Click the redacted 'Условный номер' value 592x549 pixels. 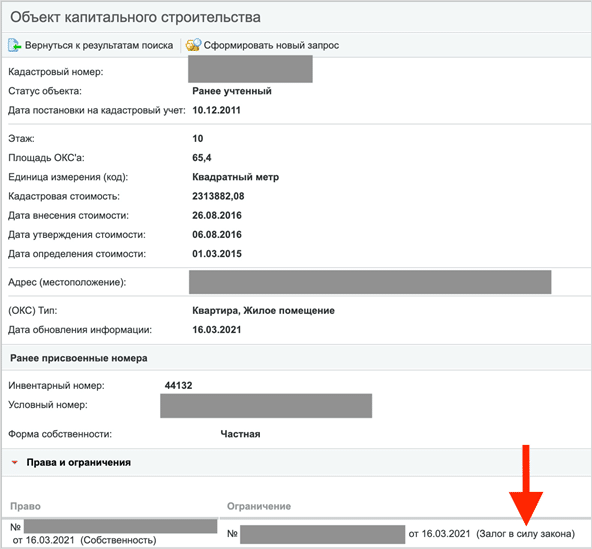coord(266,406)
